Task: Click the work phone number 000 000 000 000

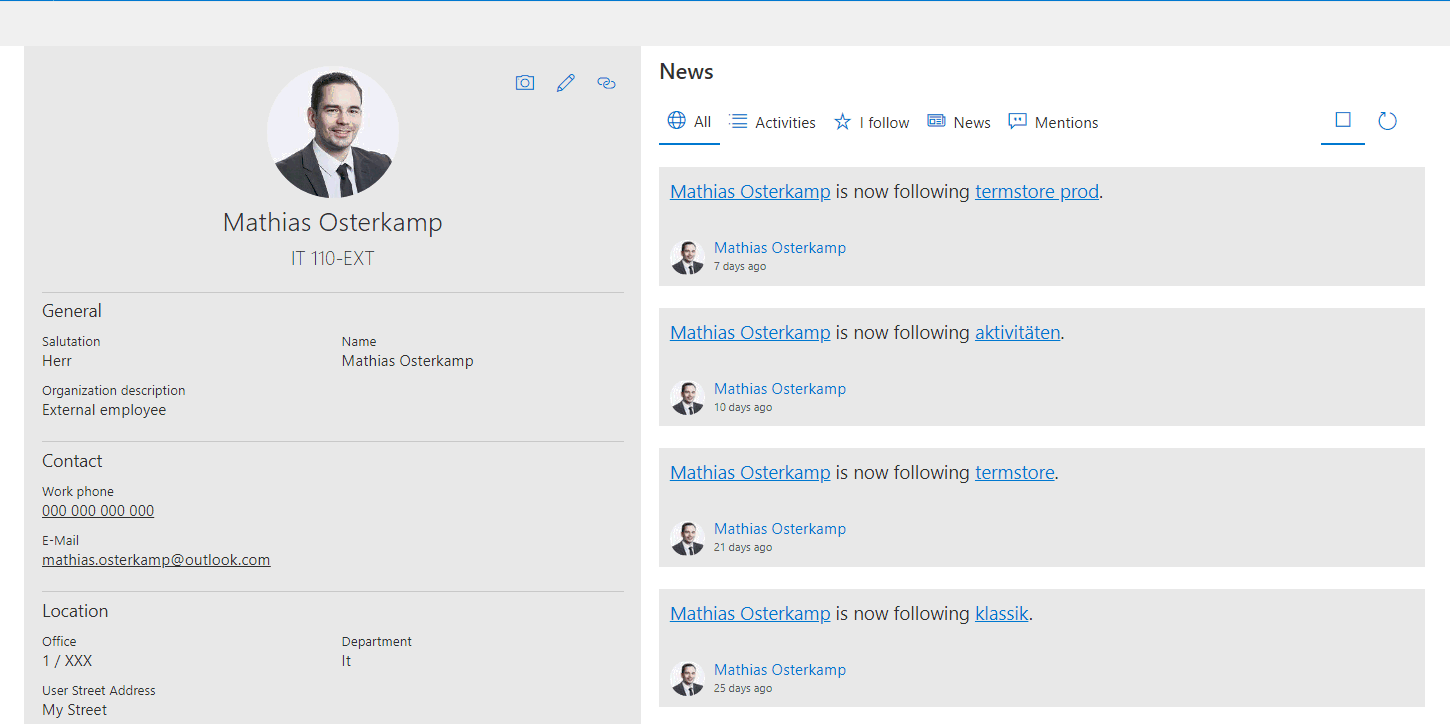Action: pos(98,511)
